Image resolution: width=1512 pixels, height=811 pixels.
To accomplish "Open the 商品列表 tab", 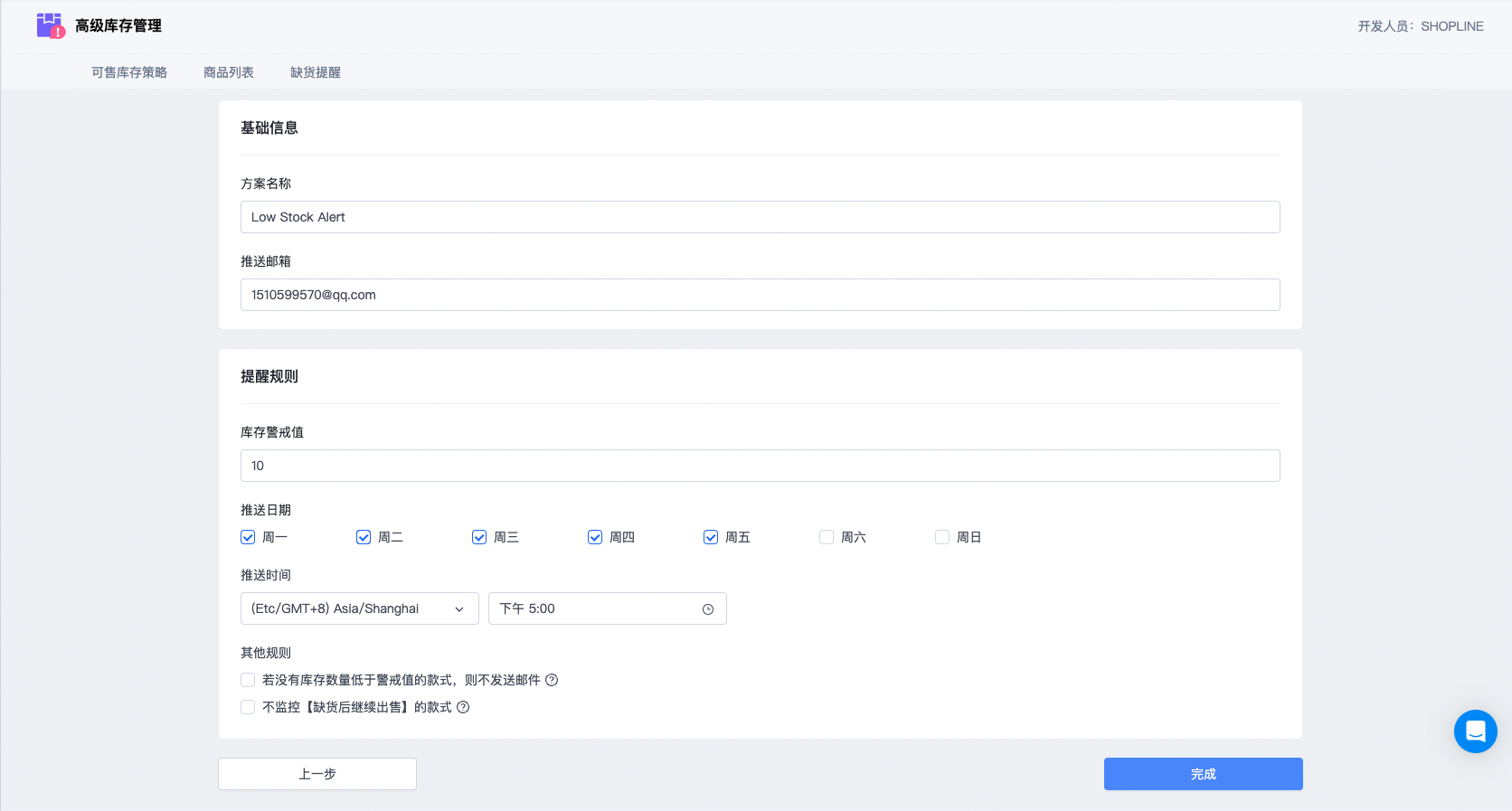I will tap(229, 72).
